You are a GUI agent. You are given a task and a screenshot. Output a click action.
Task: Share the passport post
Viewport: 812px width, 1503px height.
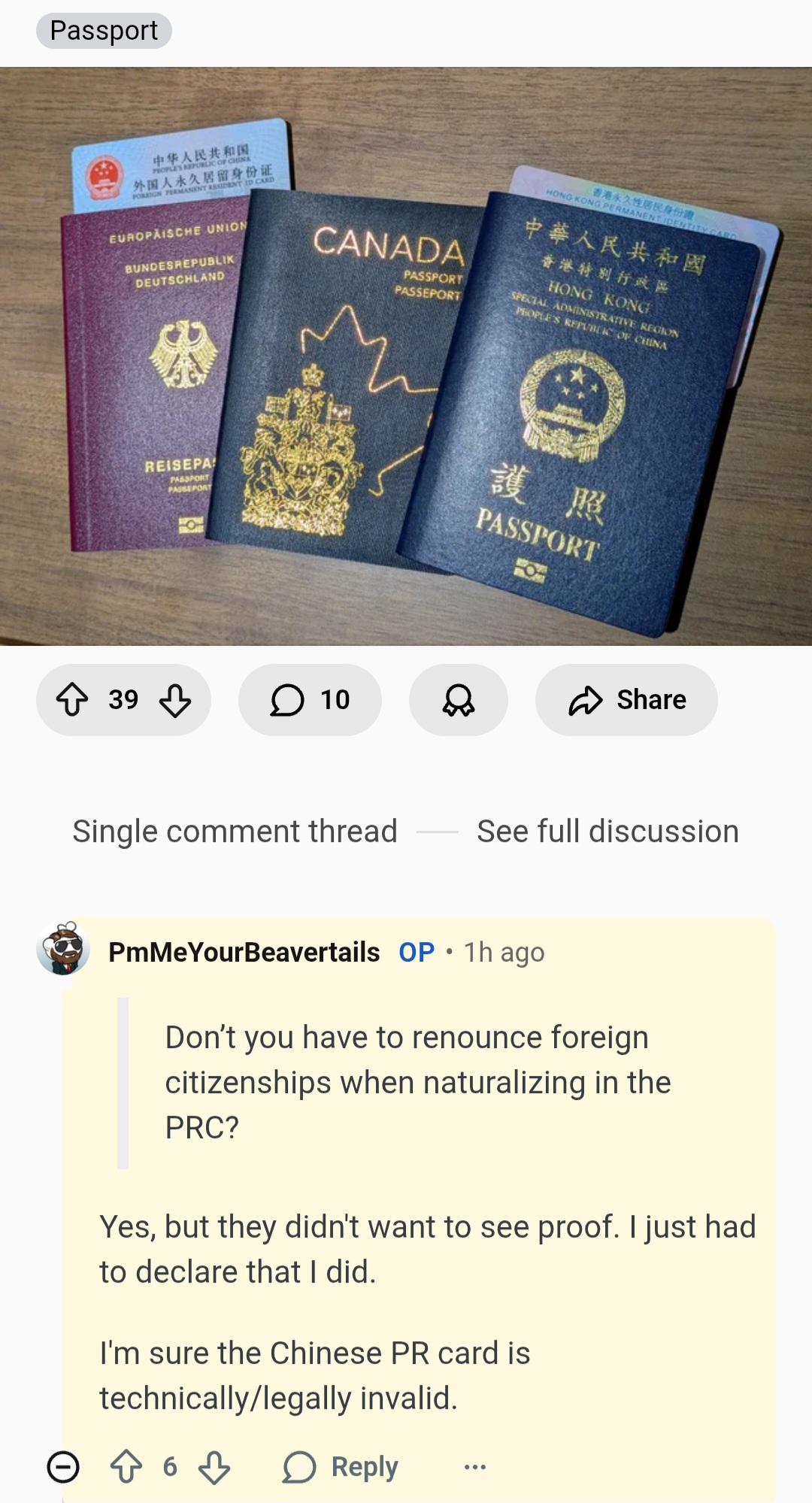[x=626, y=700]
